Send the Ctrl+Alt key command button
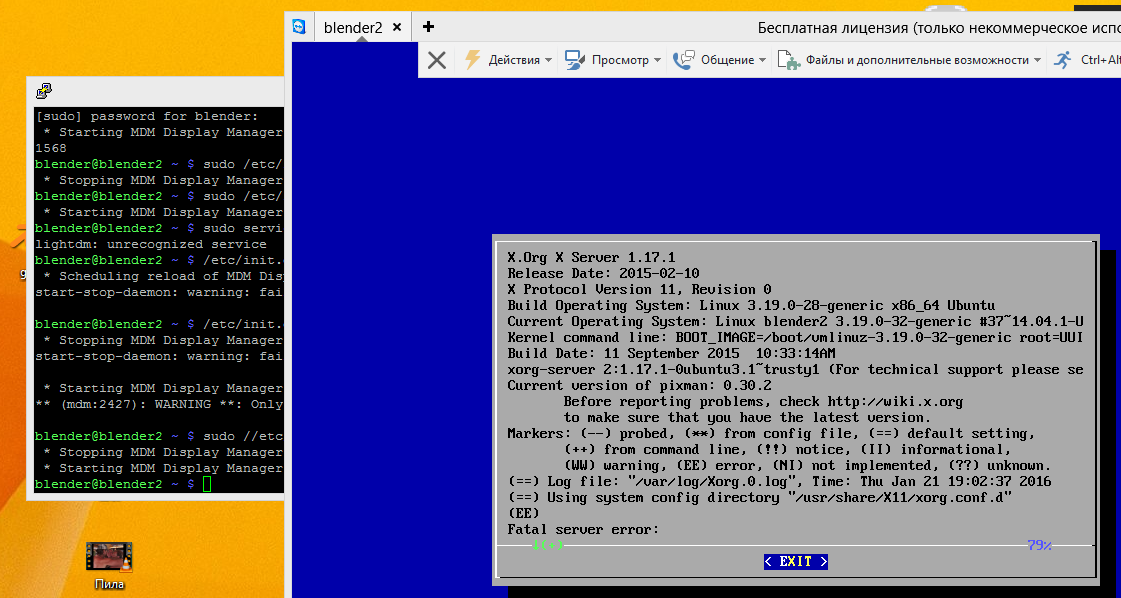Image resolution: width=1121 pixels, height=598 pixels. 1100,60
